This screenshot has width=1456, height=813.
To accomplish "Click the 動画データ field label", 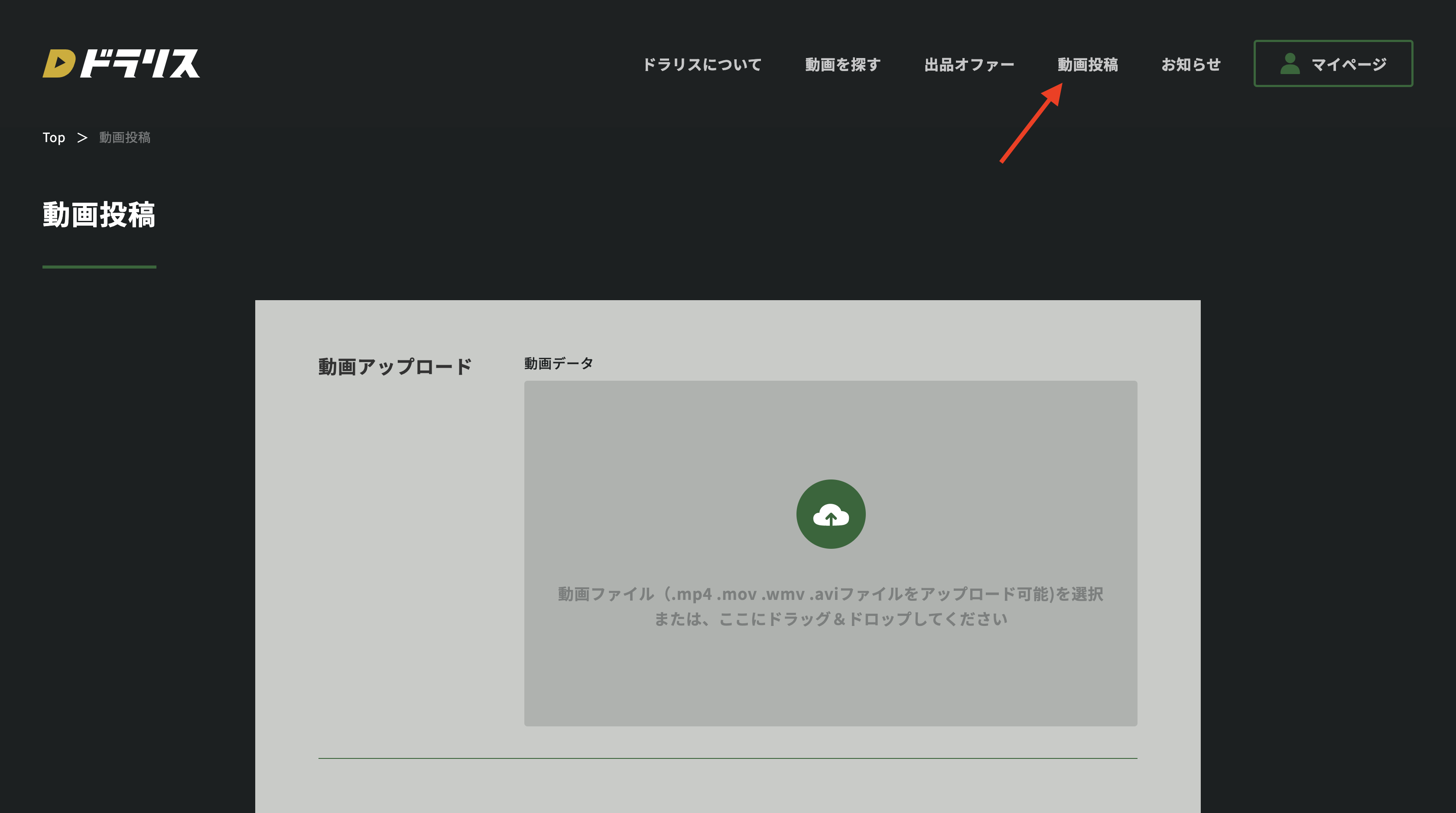I will [x=559, y=363].
